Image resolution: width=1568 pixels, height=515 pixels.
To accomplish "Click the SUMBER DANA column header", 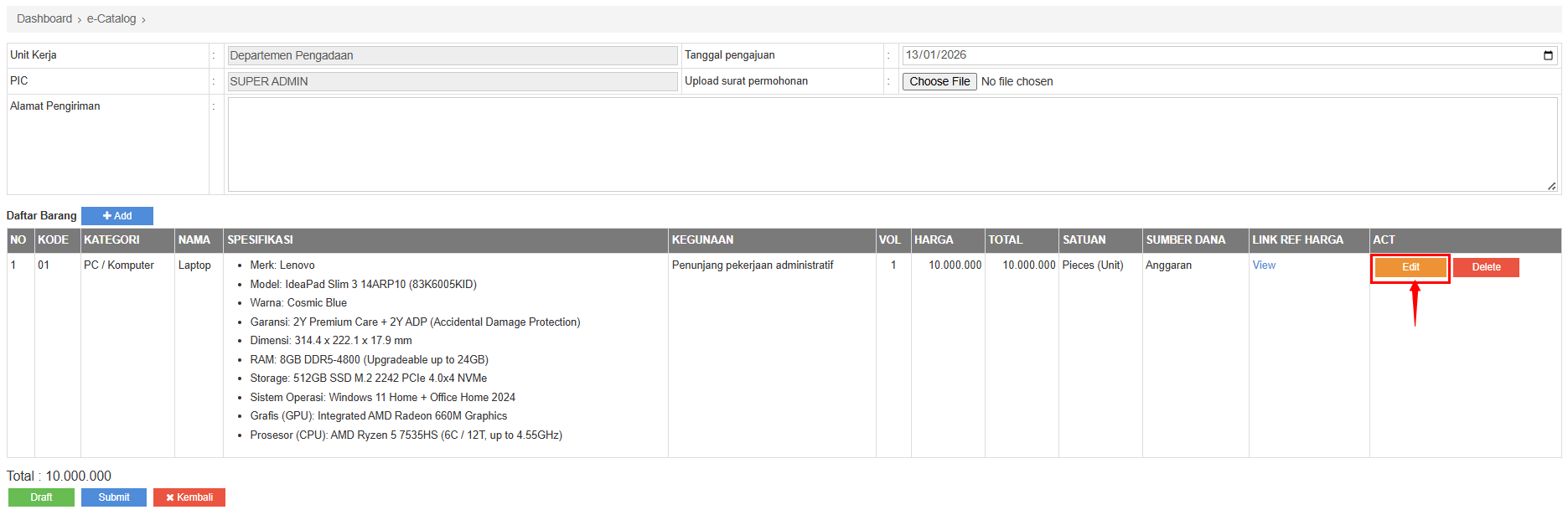I will (1185, 240).
